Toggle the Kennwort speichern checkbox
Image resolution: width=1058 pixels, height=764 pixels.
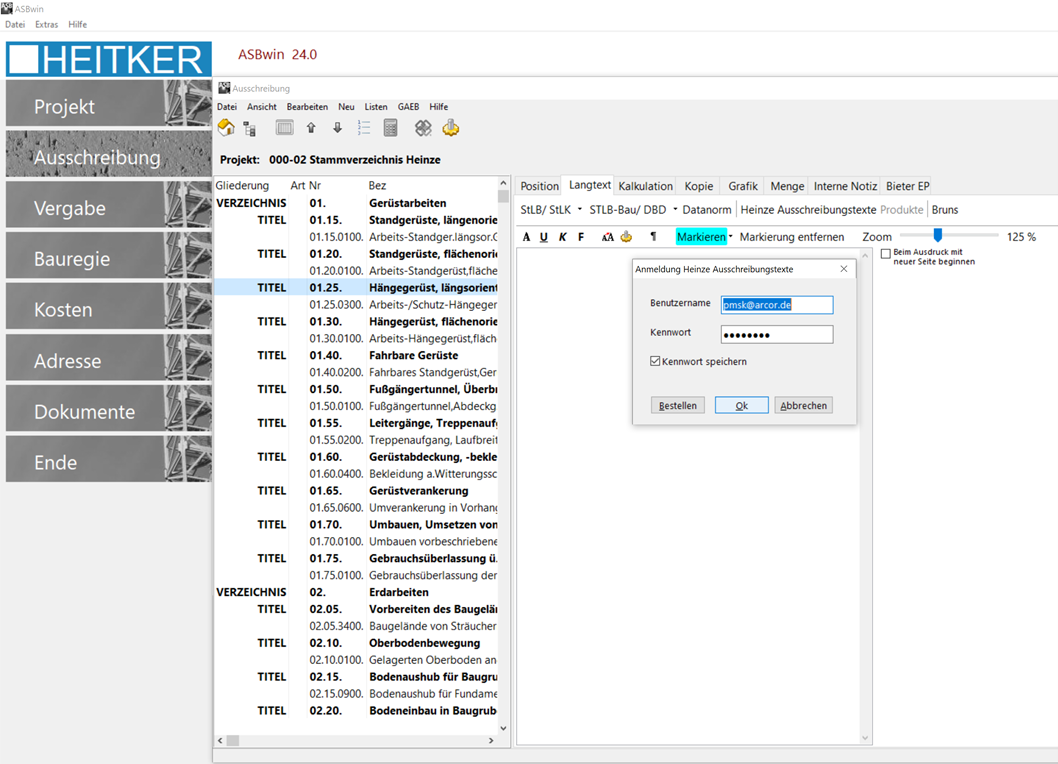[x=655, y=361]
